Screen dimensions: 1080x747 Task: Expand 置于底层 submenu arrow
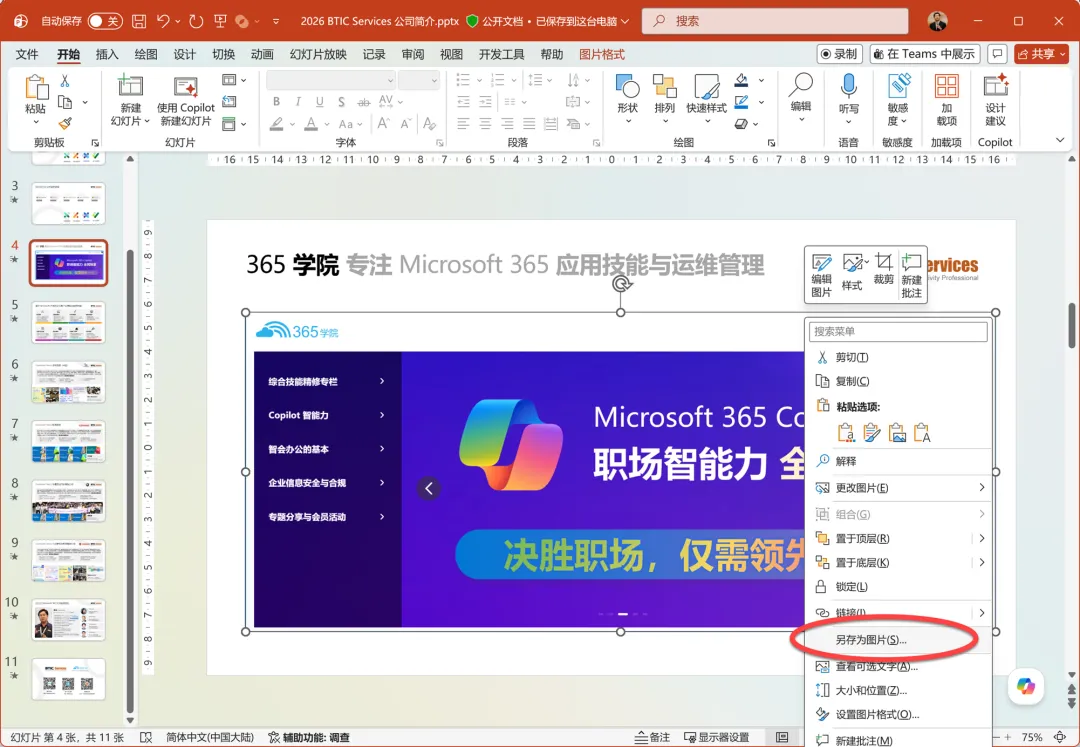point(982,562)
